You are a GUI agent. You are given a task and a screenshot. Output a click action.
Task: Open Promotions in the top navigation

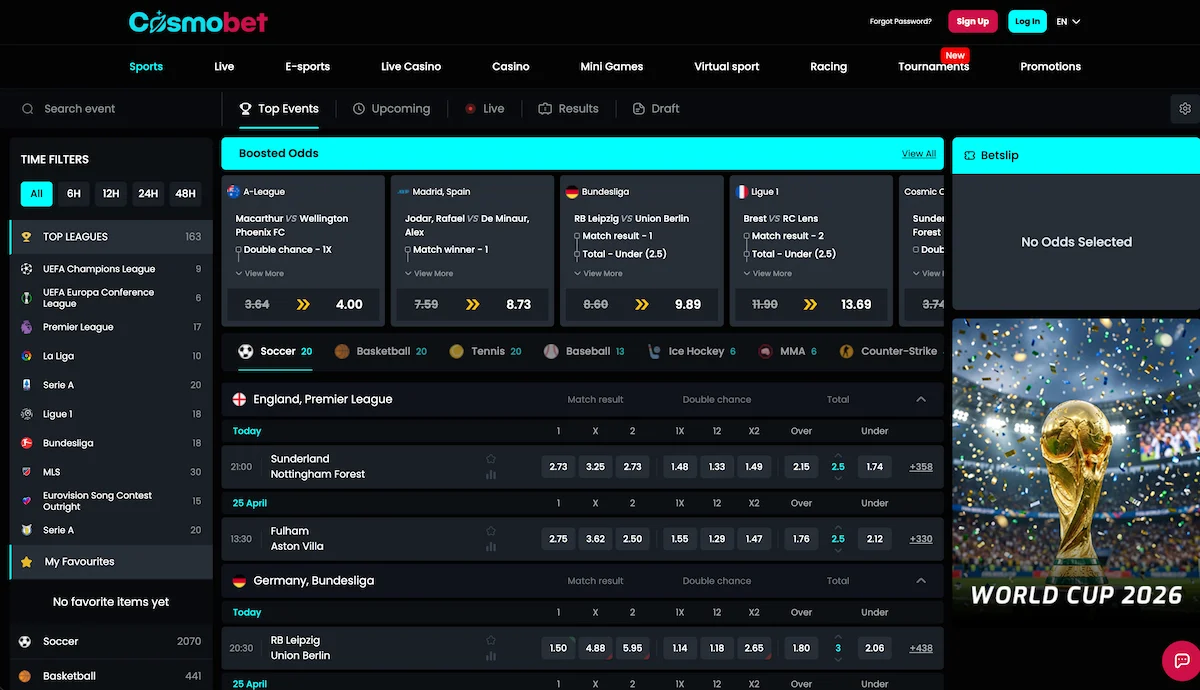click(x=1050, y=66)
